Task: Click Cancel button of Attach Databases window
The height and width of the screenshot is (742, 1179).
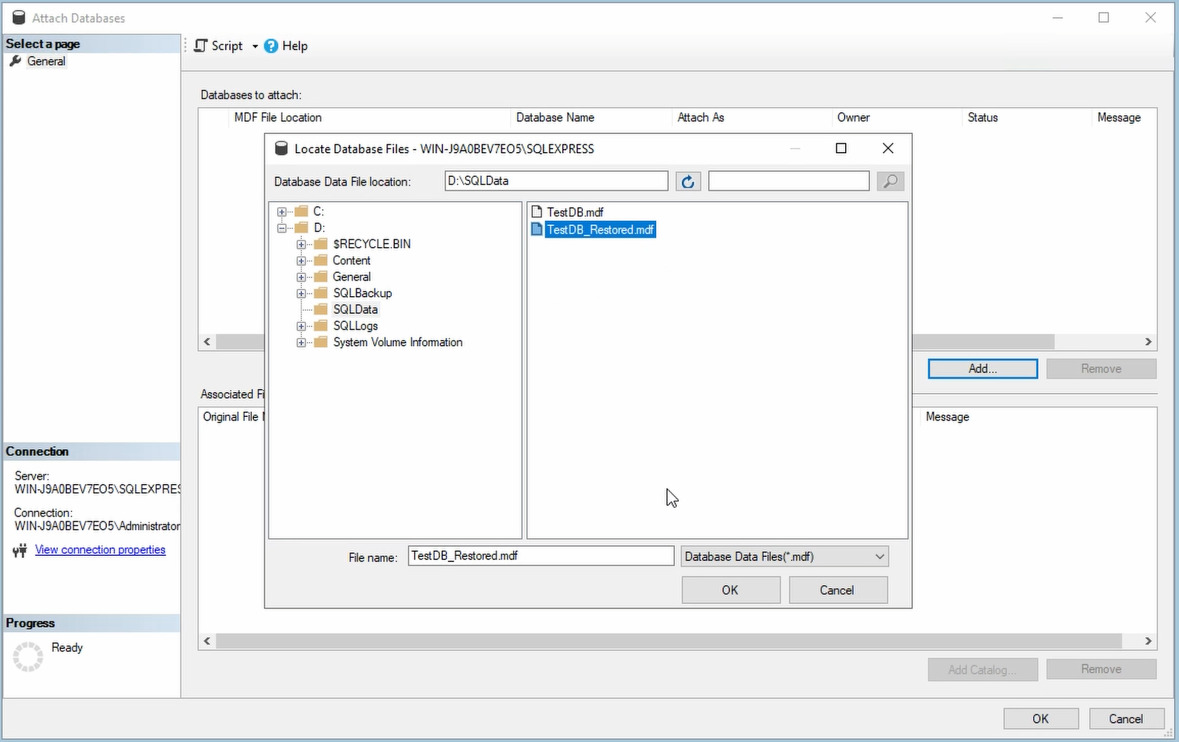Action: [x=1126, y=719]
